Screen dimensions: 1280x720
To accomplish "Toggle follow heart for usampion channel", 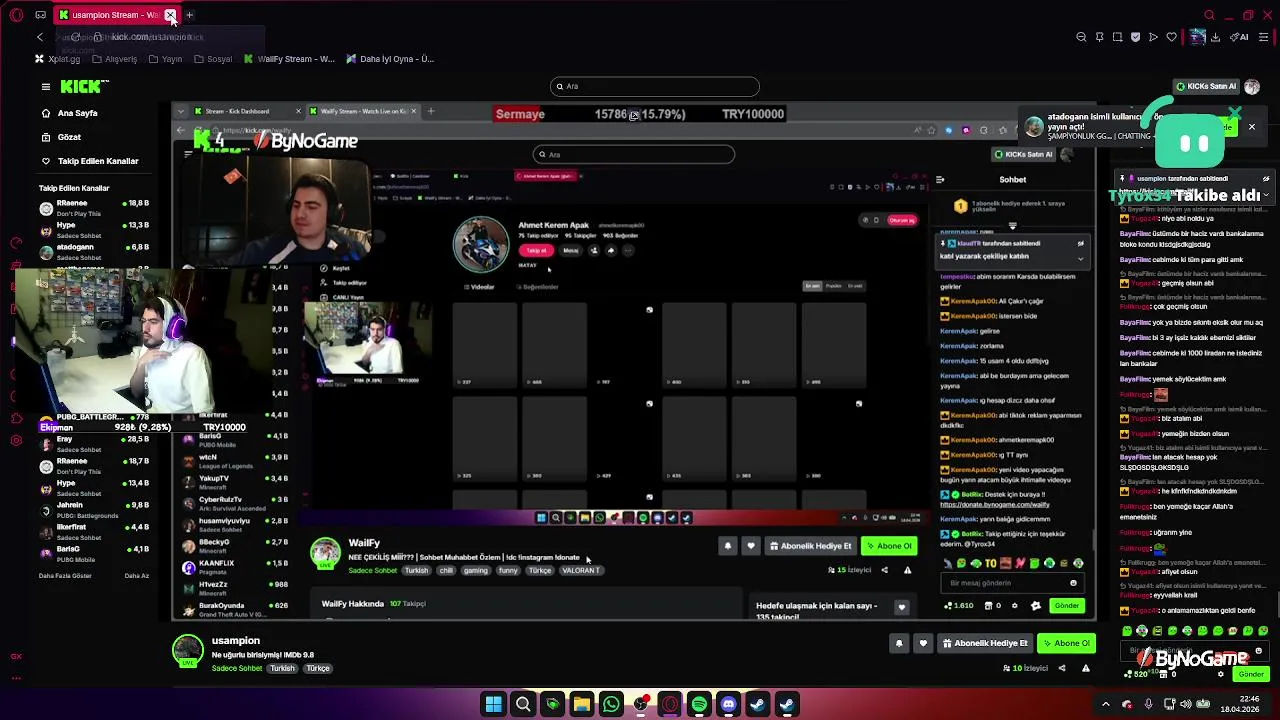I will coord(923,643).
